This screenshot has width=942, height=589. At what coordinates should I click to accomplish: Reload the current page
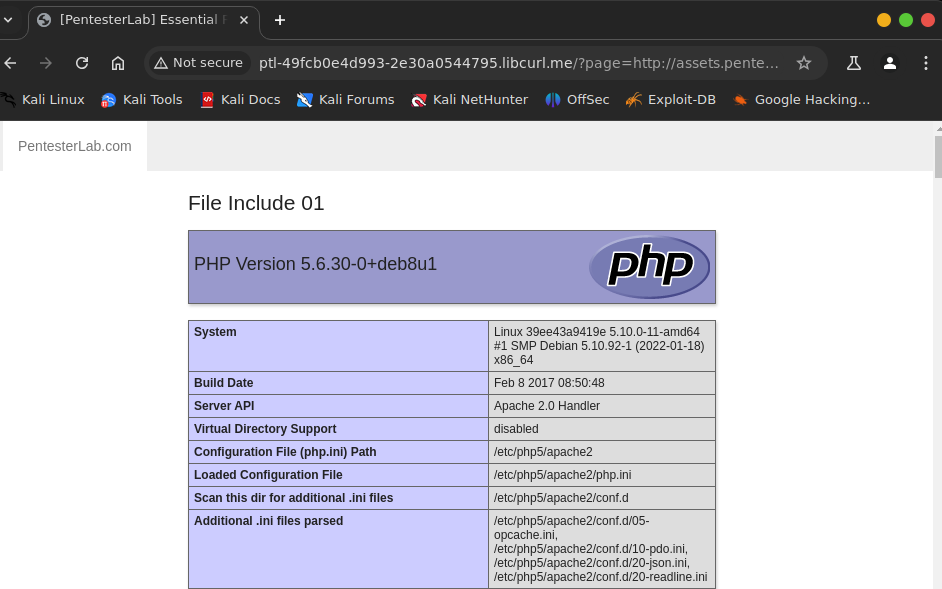point(82,63)
